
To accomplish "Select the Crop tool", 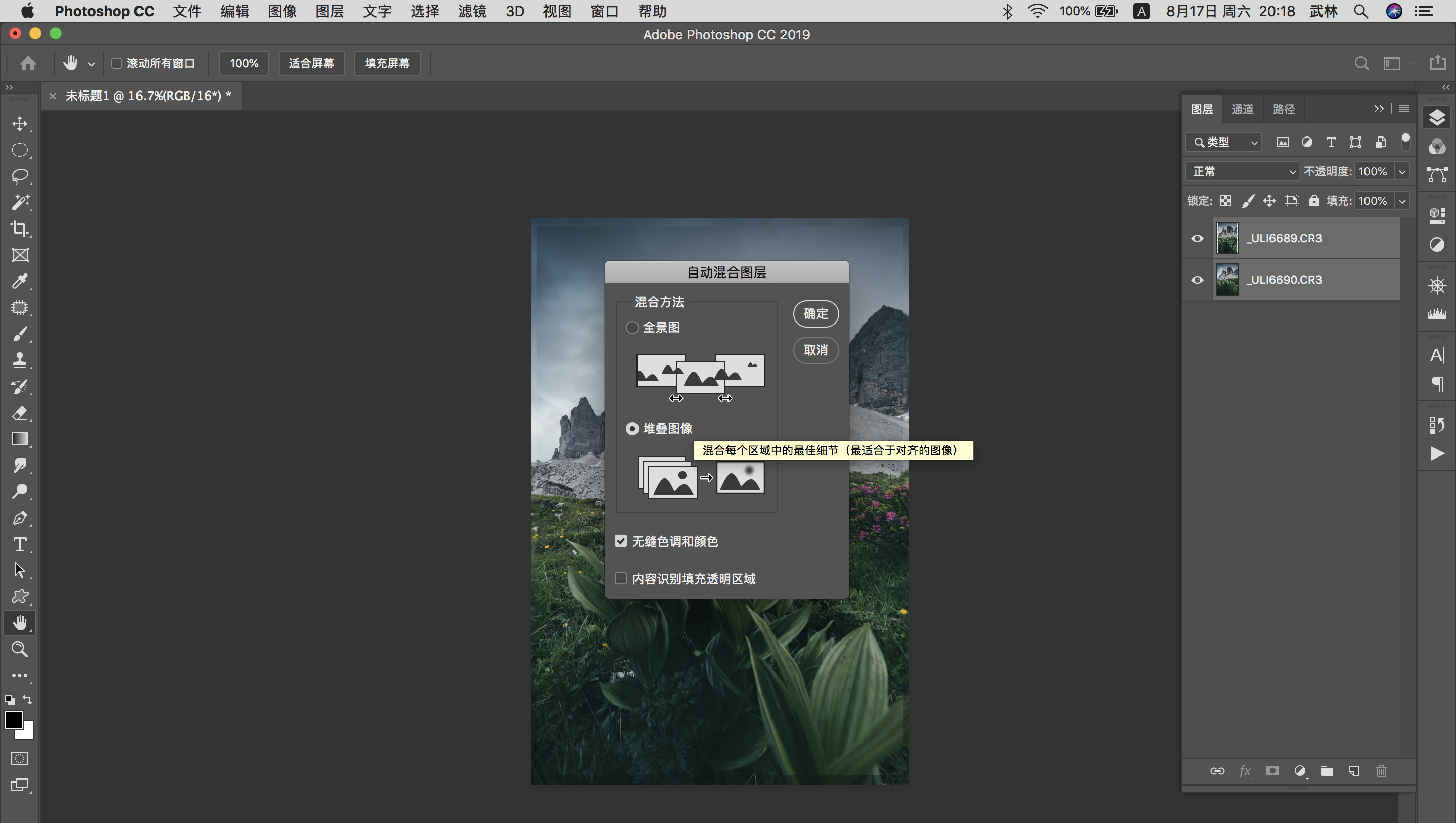I will pyautogui.click(x=20, y=229).
